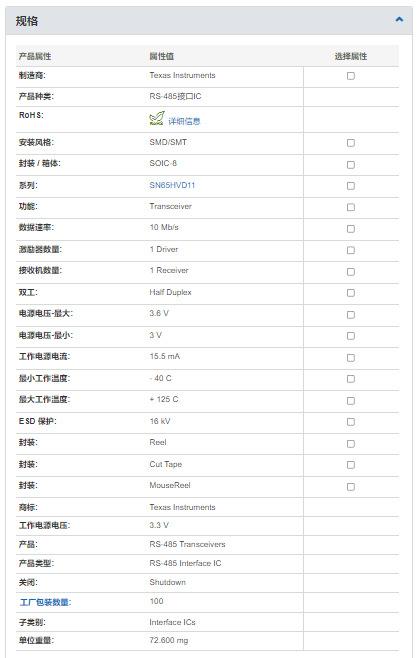
Task: Check the 1 Driver checkbox
Action: click(351, 250)
